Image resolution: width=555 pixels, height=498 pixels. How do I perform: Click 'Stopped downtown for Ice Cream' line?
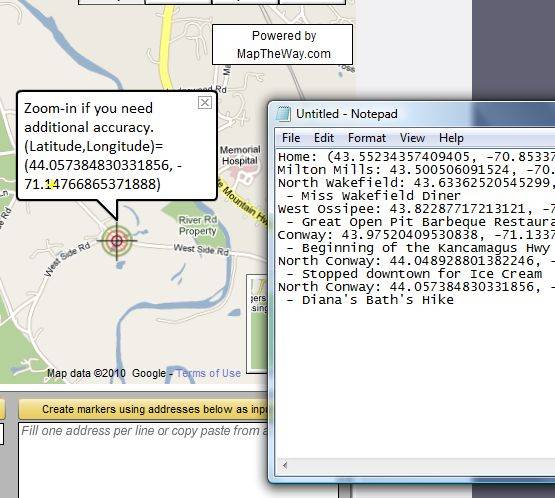(414, 274)
